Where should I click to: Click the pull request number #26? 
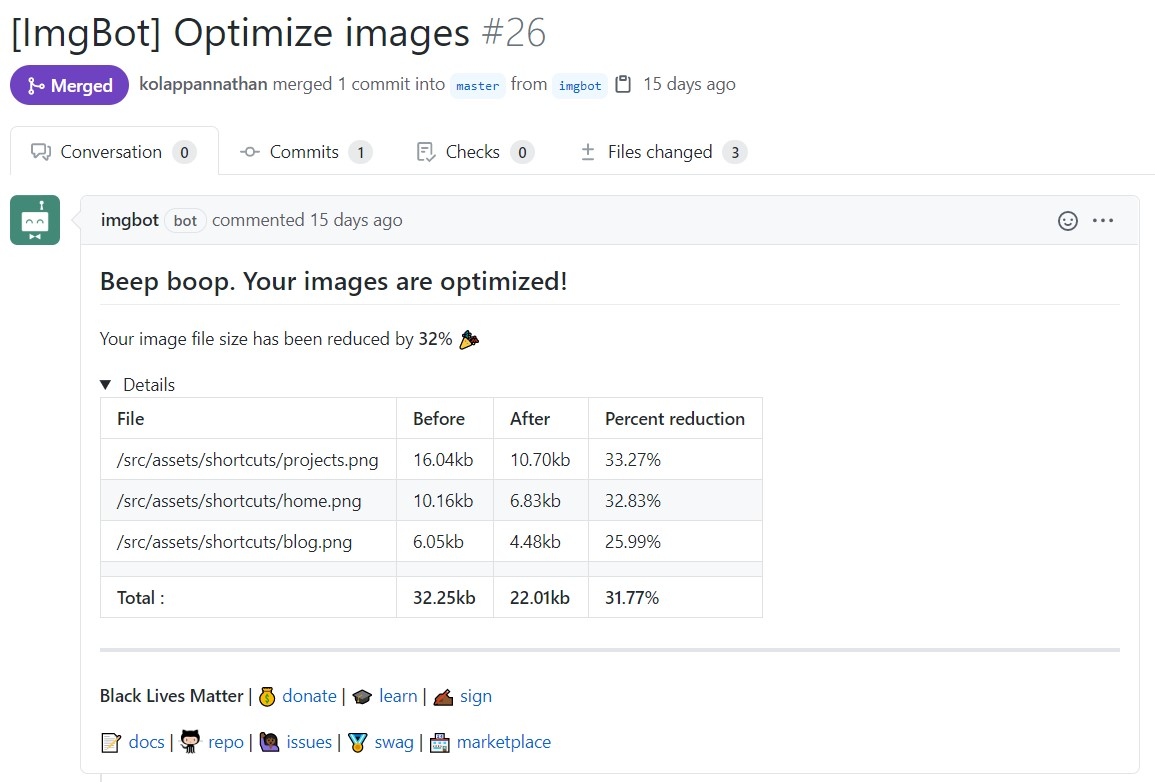tap(513, 33)
